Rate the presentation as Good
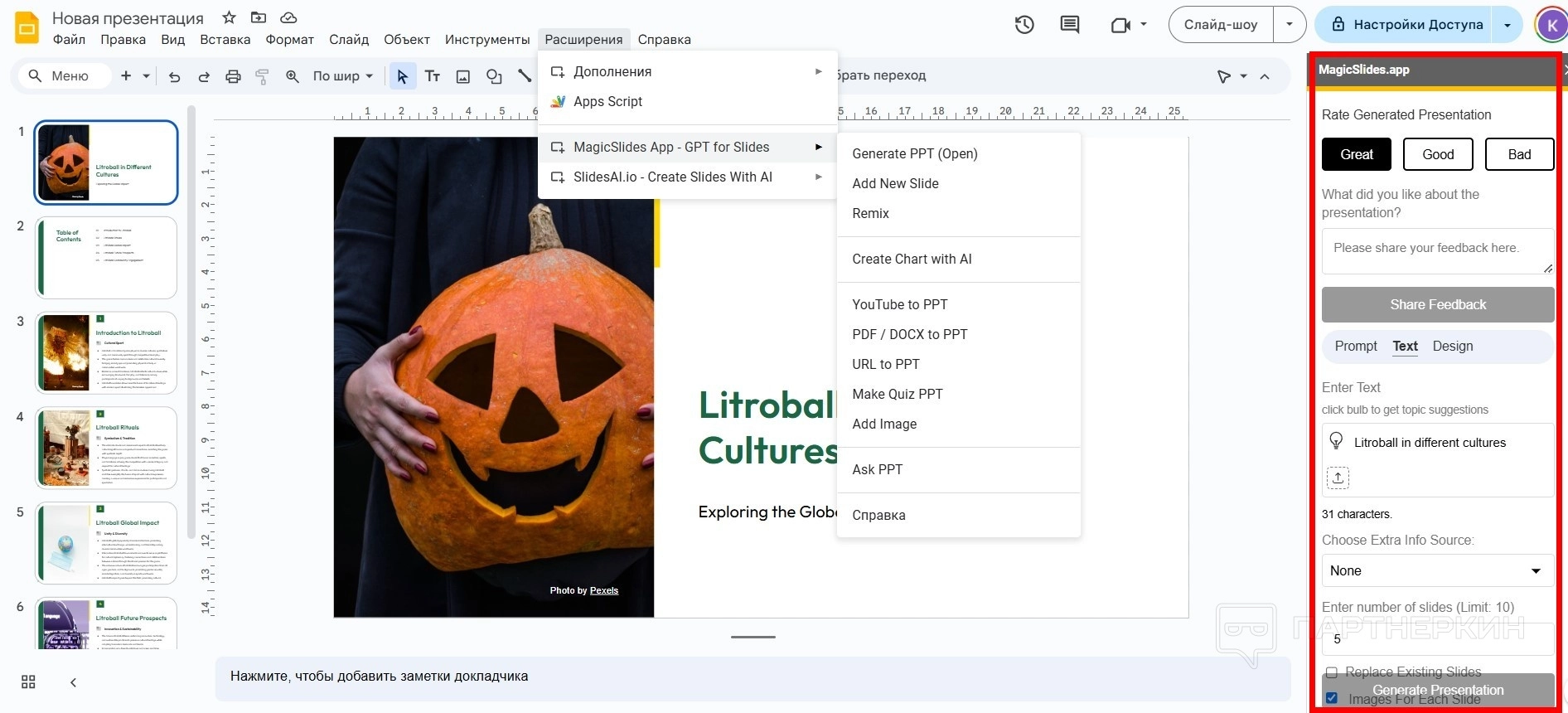 [x=1438, y=154]
